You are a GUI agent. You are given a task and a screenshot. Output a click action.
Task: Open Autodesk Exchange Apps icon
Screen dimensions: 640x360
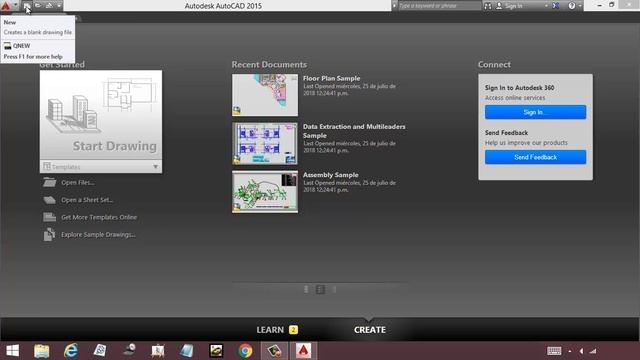click(556, 6)
